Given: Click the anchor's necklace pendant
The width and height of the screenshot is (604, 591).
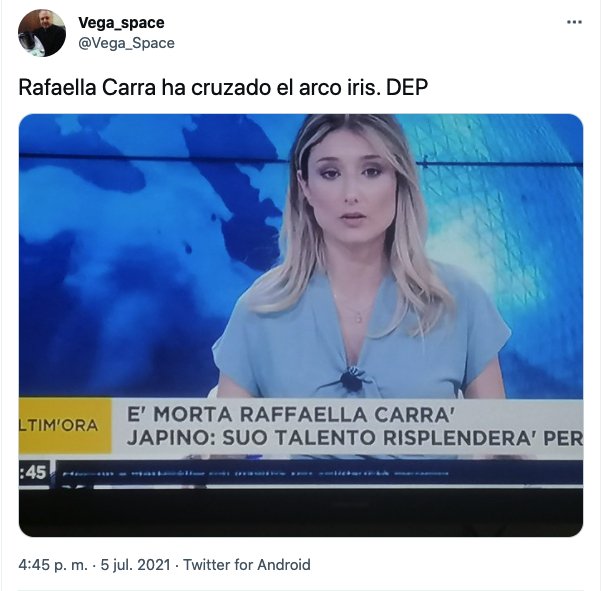Looking at the screenshot, I should tap(358, 318).
